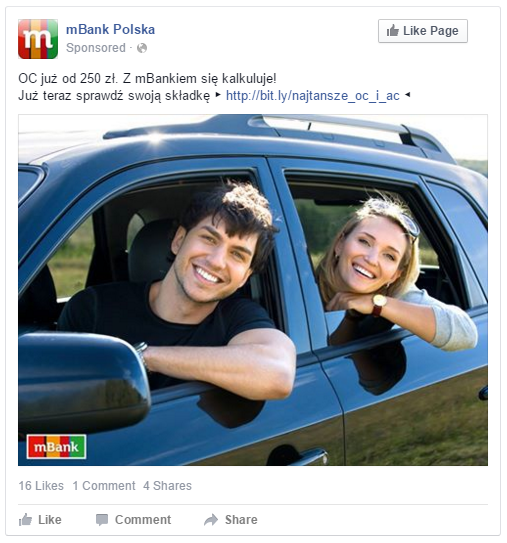Click the Share text button
This screenshot has height=543, width=507.
(241, 520)
